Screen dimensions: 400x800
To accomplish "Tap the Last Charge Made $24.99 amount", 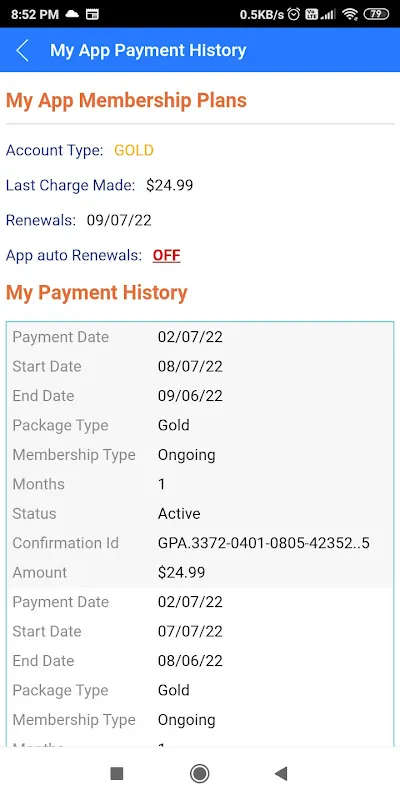I will coord(169,185).
